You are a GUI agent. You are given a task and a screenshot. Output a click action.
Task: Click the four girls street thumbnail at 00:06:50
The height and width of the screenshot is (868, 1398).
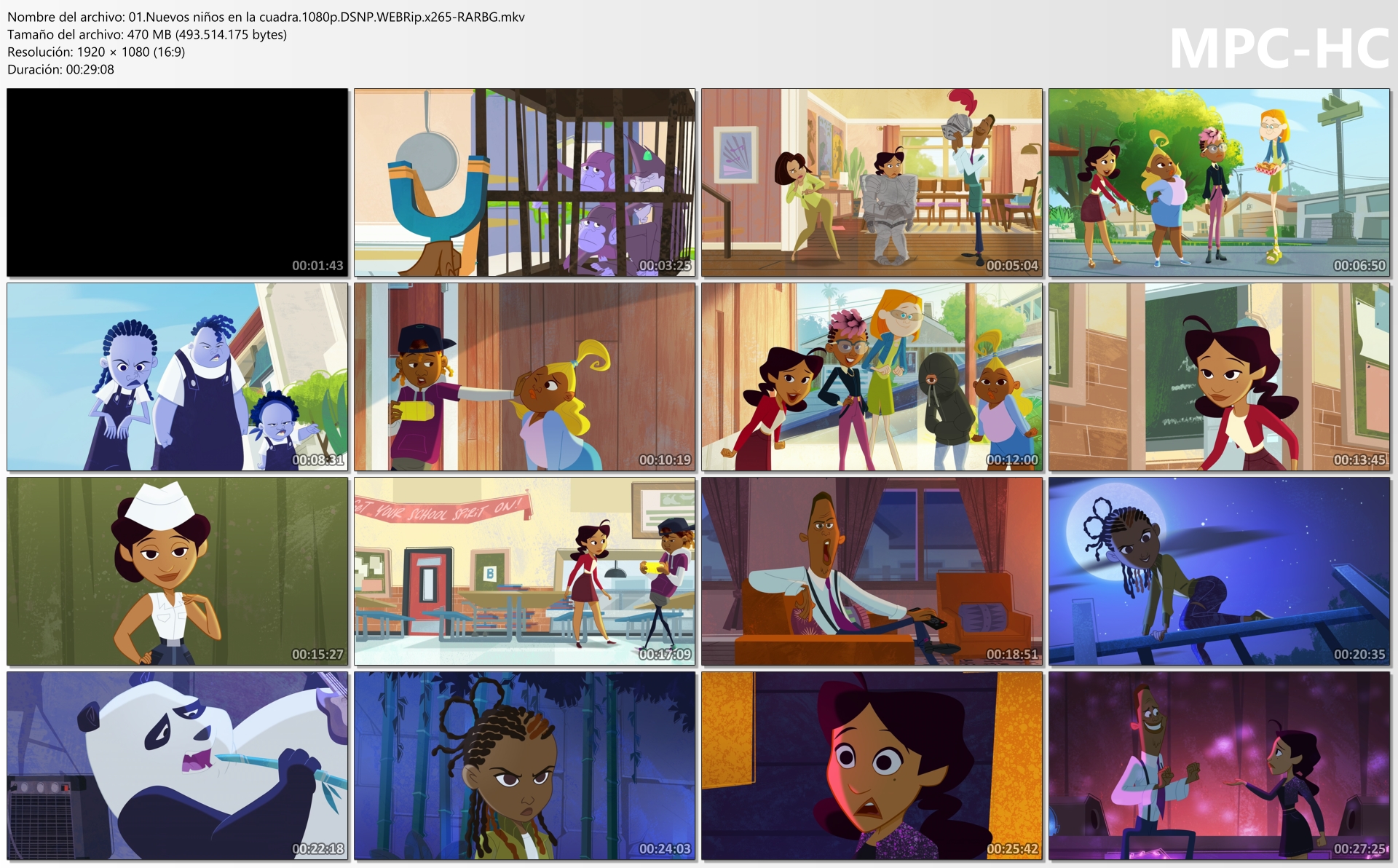1219,183
